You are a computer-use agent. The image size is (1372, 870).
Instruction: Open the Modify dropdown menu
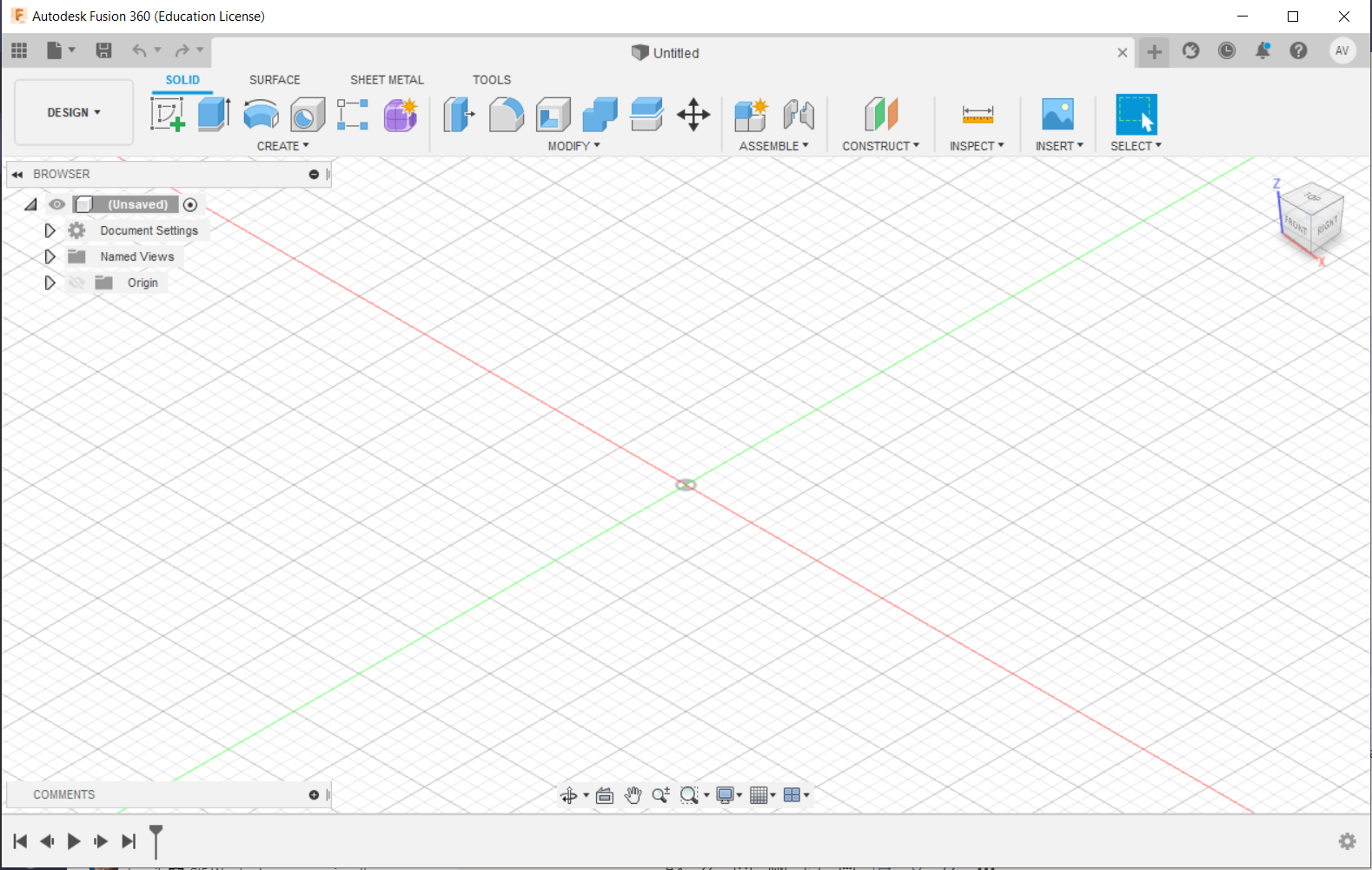point(573,146)
